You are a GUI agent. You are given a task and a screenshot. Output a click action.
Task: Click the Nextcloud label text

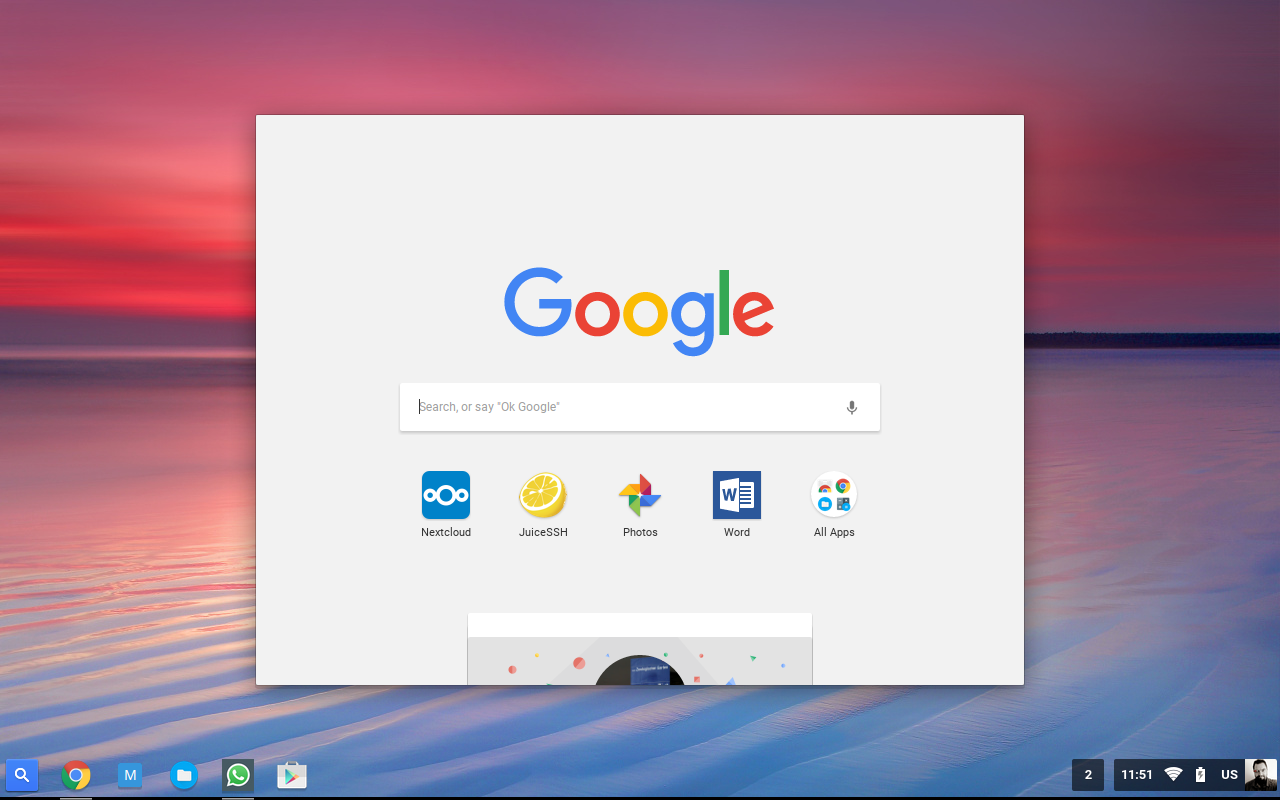tap(446, 532)
